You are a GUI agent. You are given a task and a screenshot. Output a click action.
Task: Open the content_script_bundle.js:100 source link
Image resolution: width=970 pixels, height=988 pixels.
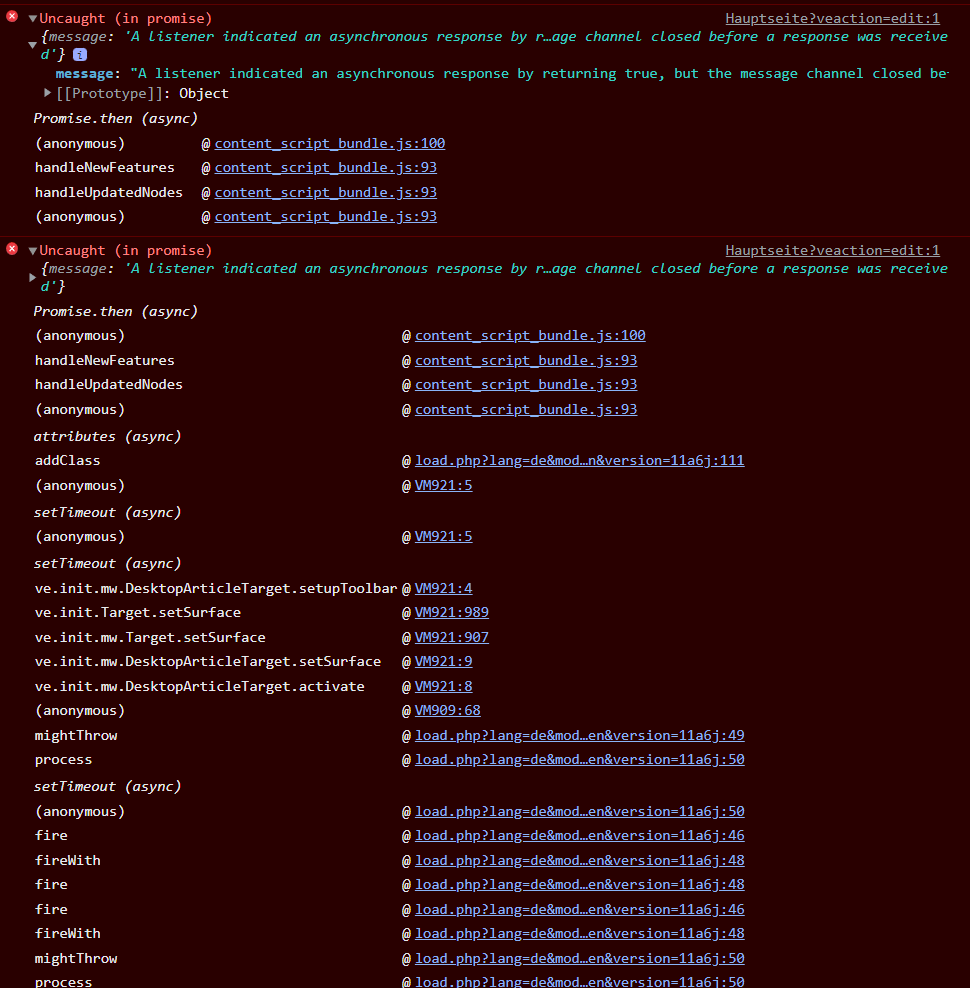click(330, 143)
